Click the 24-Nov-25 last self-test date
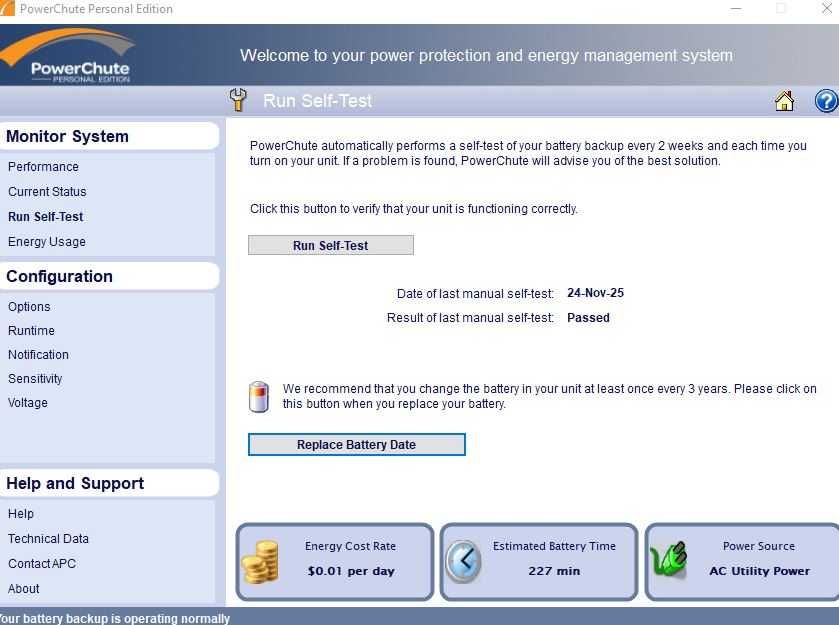This screenshot has height=625, width=839. (x=595, y=293)
